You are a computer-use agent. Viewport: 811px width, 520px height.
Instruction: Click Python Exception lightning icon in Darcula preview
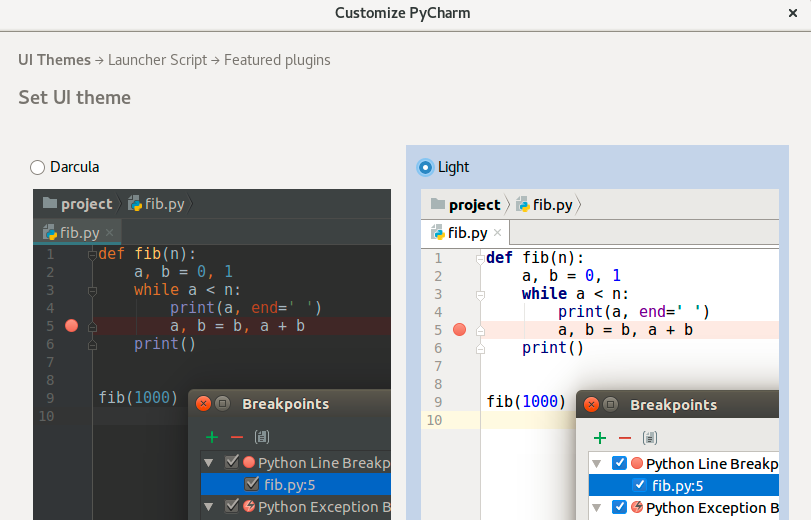[249, 506]
